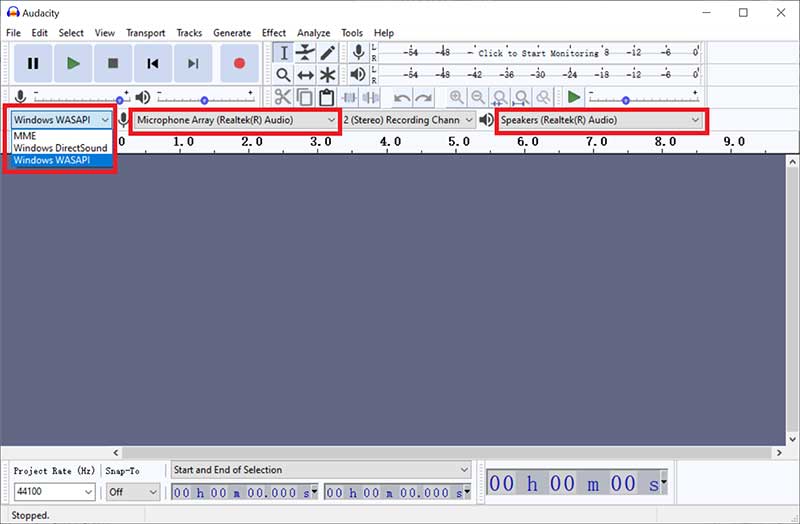Image resolution: width=800 pixels, height=524 pixels.
Task: Open the Select menu
Action: tap(71, 33)
